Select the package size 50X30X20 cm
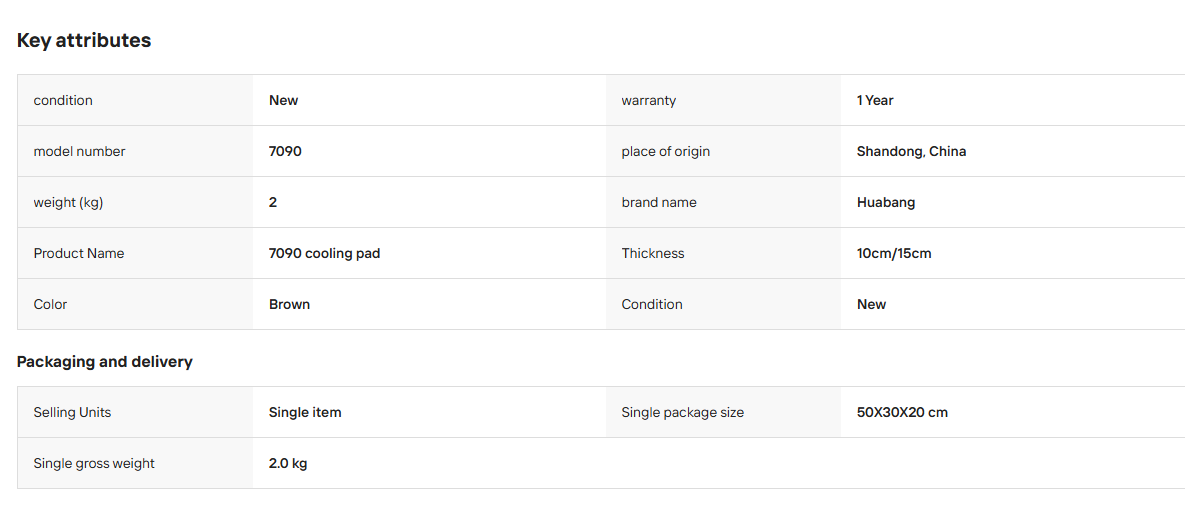1185x510 pixels. [x=902, y=413]
